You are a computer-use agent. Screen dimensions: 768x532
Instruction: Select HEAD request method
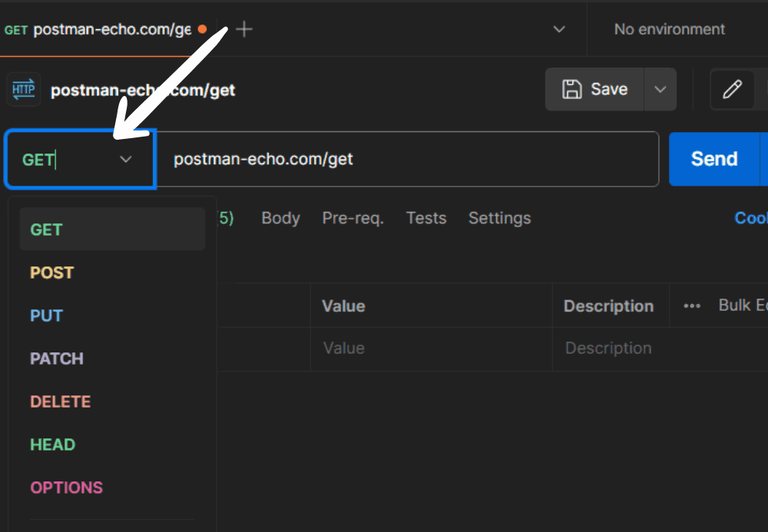(53, 444)
